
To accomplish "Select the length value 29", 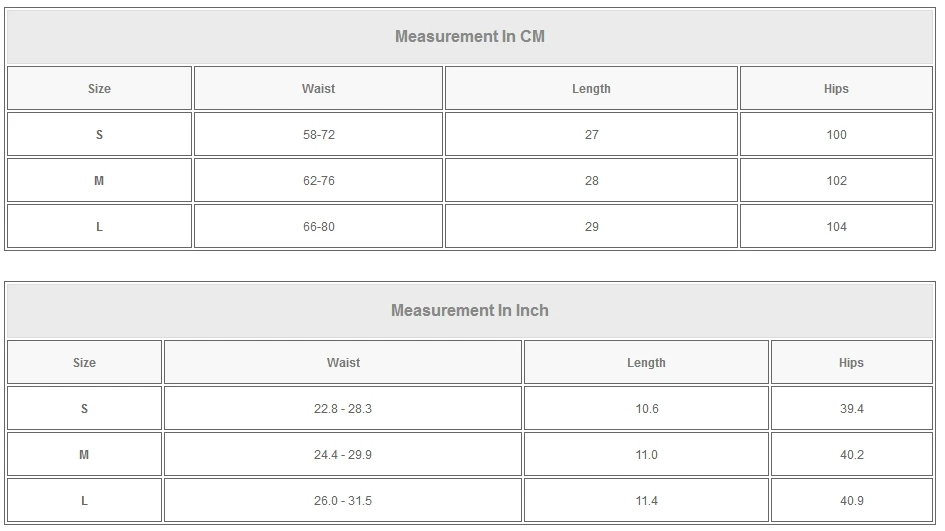I will [591, 227].
